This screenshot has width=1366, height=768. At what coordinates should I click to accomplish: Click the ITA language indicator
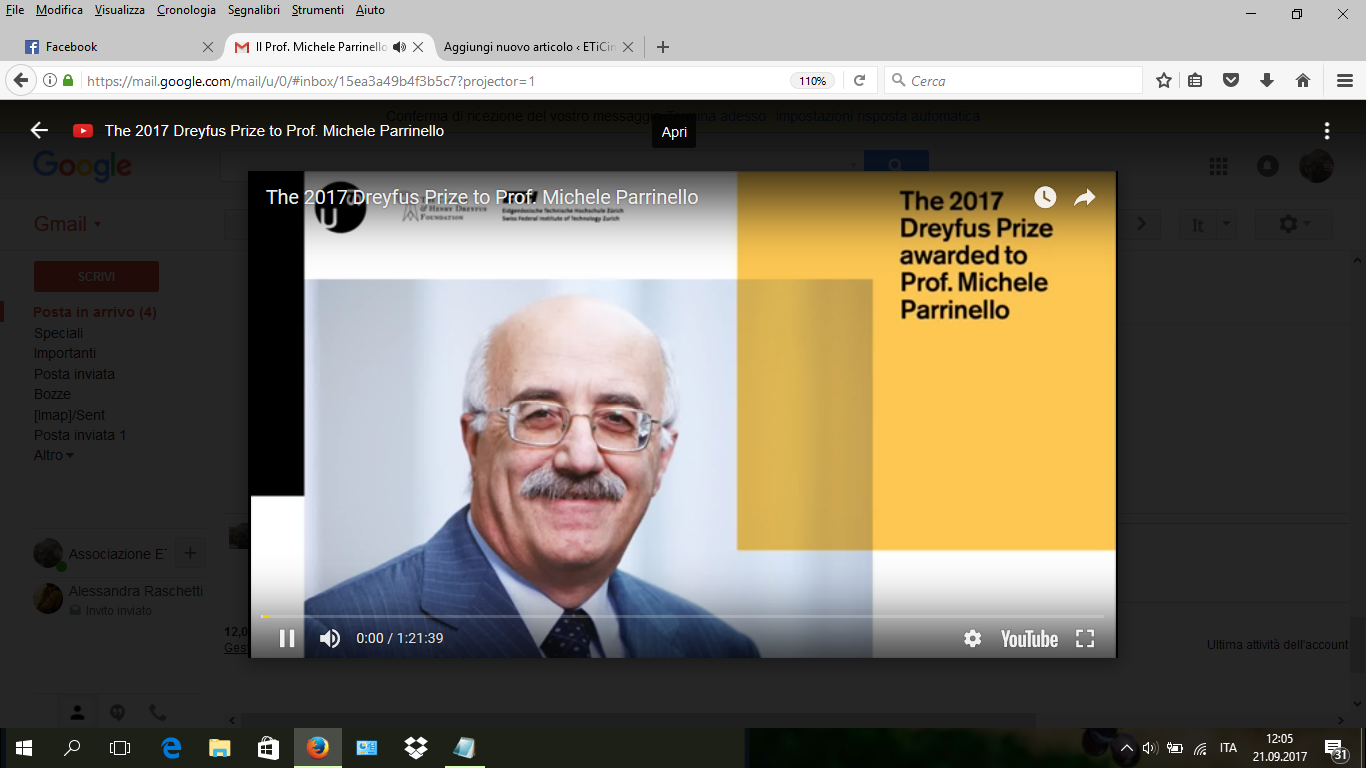tap(1228, 748)
